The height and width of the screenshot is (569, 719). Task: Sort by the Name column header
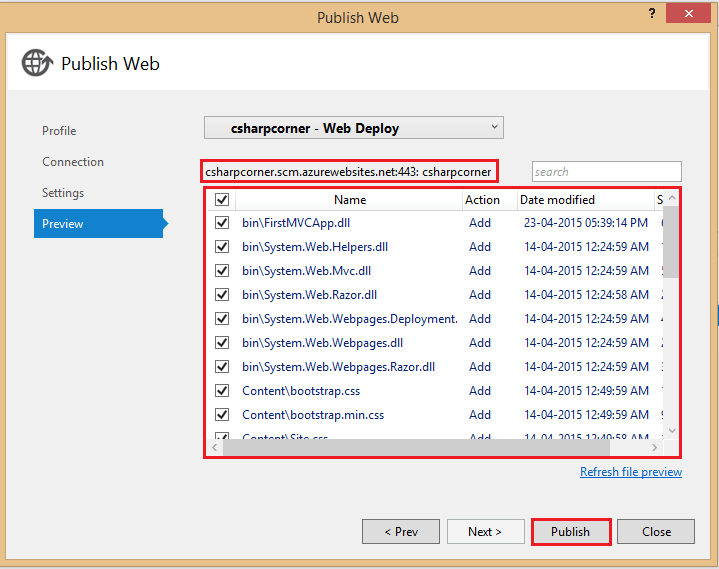pos(349,200)
